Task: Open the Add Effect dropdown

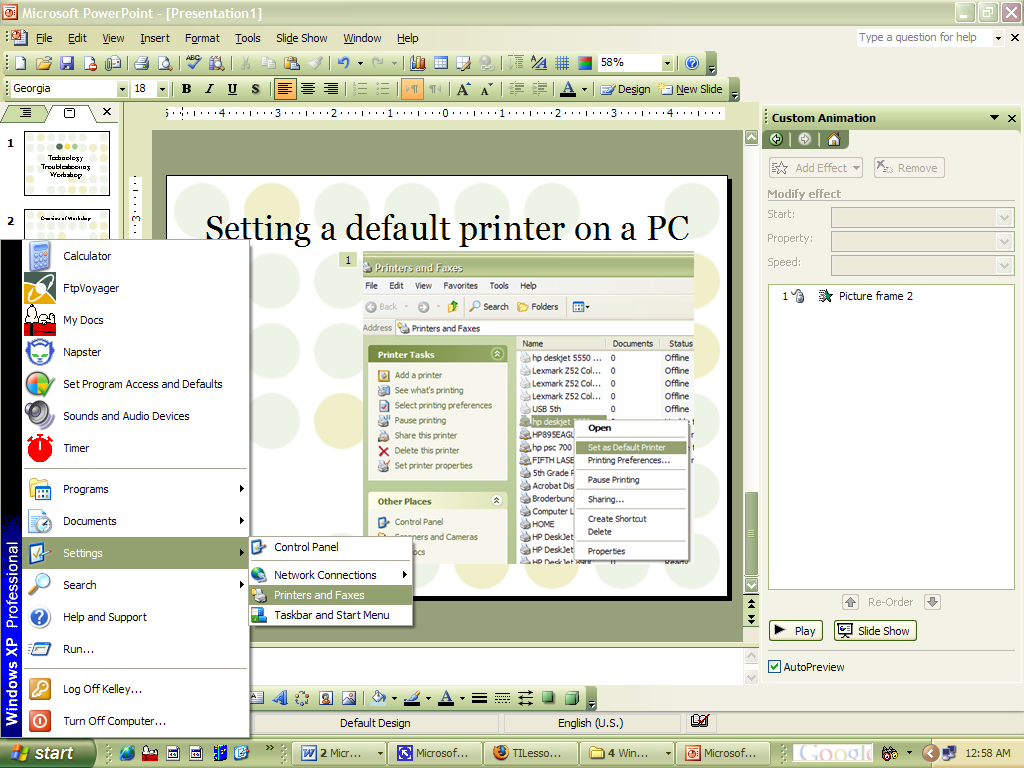Action: [816, 168]
